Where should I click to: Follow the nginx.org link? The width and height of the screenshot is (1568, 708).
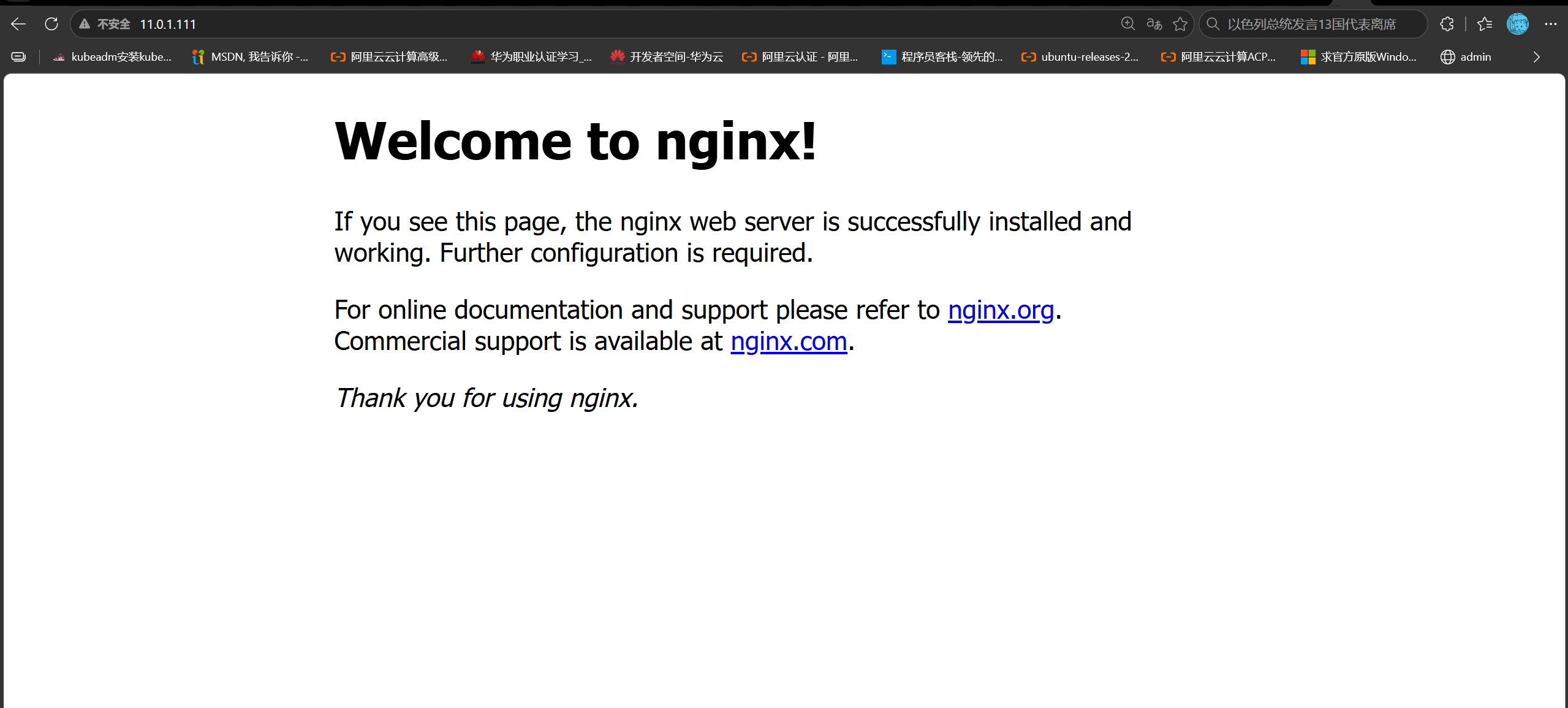(1001, 310)
